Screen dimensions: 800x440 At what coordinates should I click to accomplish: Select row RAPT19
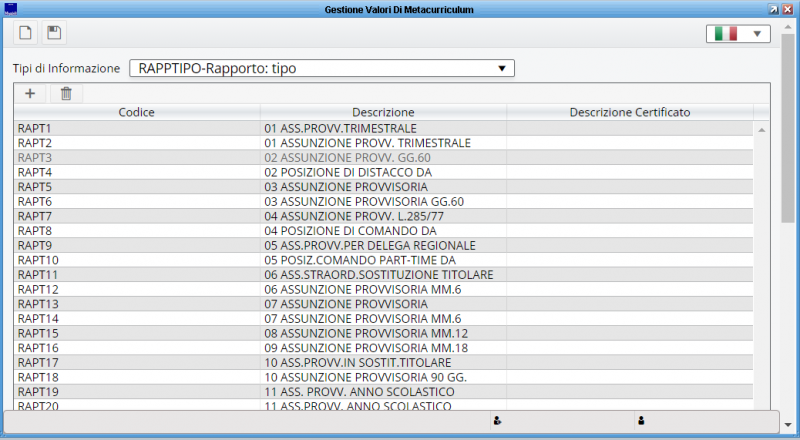click(384, 392)
